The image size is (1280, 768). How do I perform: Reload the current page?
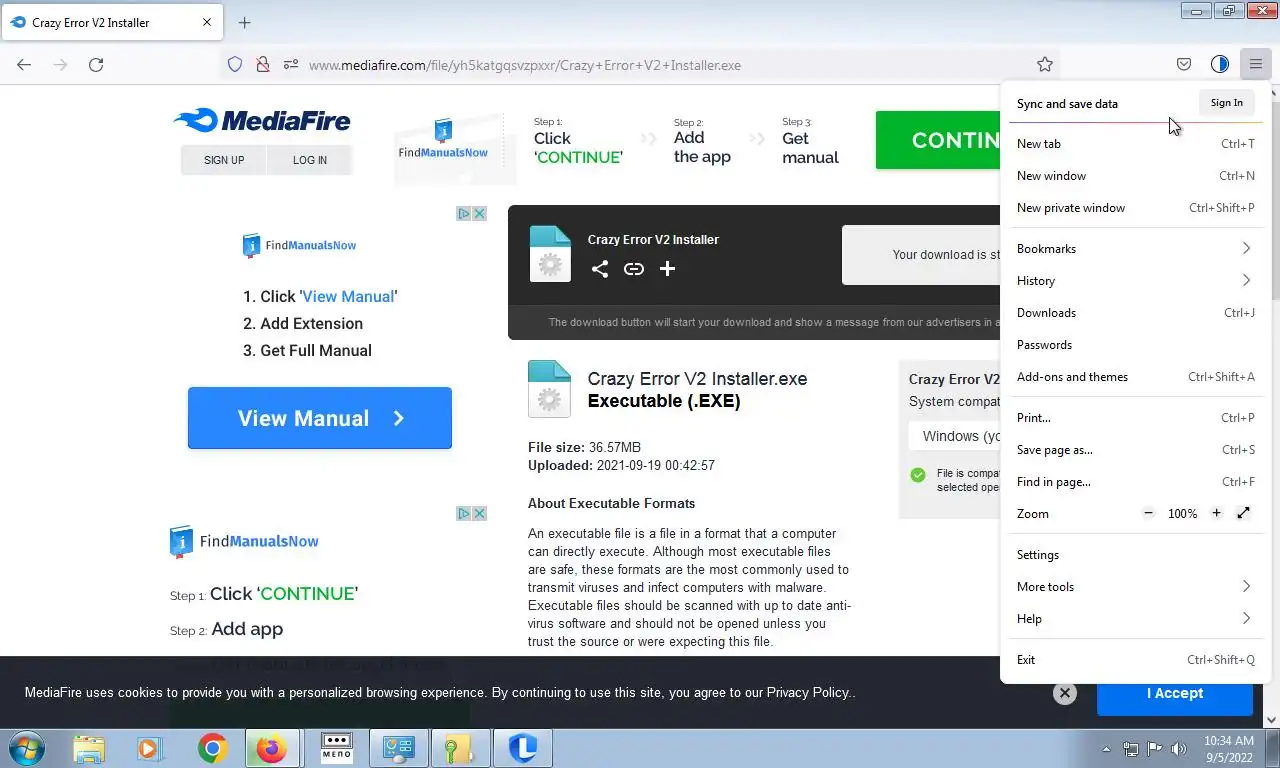96,65
